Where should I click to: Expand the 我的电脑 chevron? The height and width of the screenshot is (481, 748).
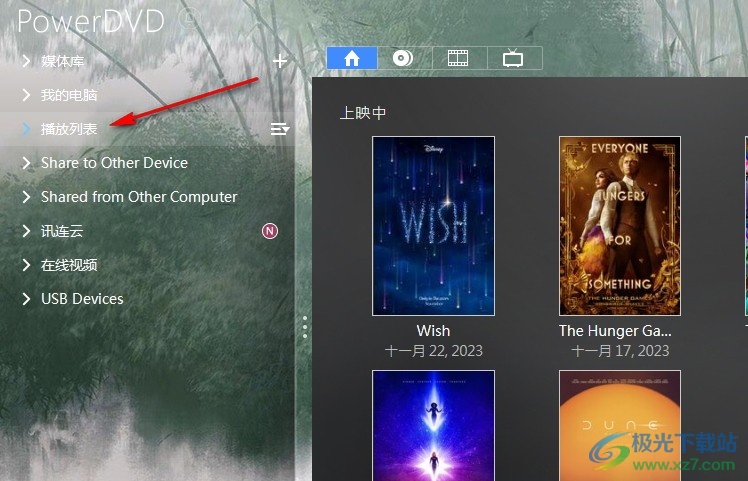coord(26,95)
